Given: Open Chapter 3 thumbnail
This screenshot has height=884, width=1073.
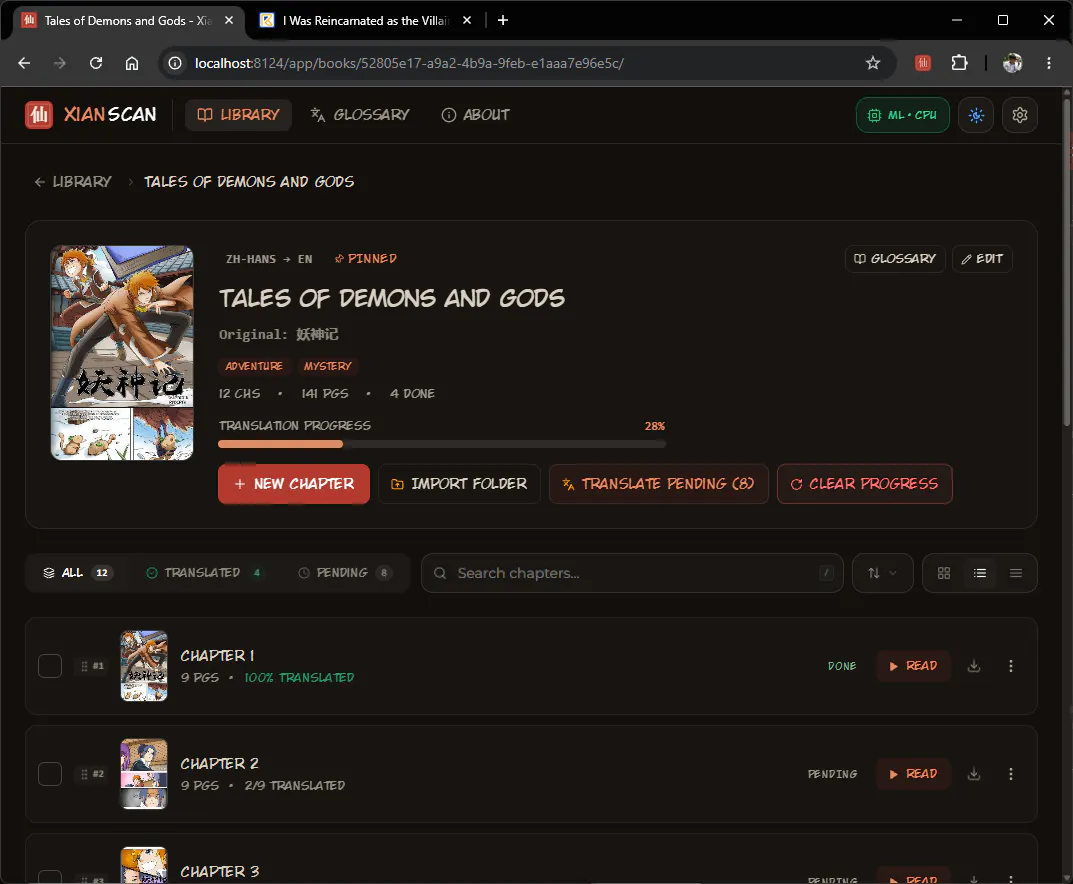Looking at the screenshot, I should [144, 865].
